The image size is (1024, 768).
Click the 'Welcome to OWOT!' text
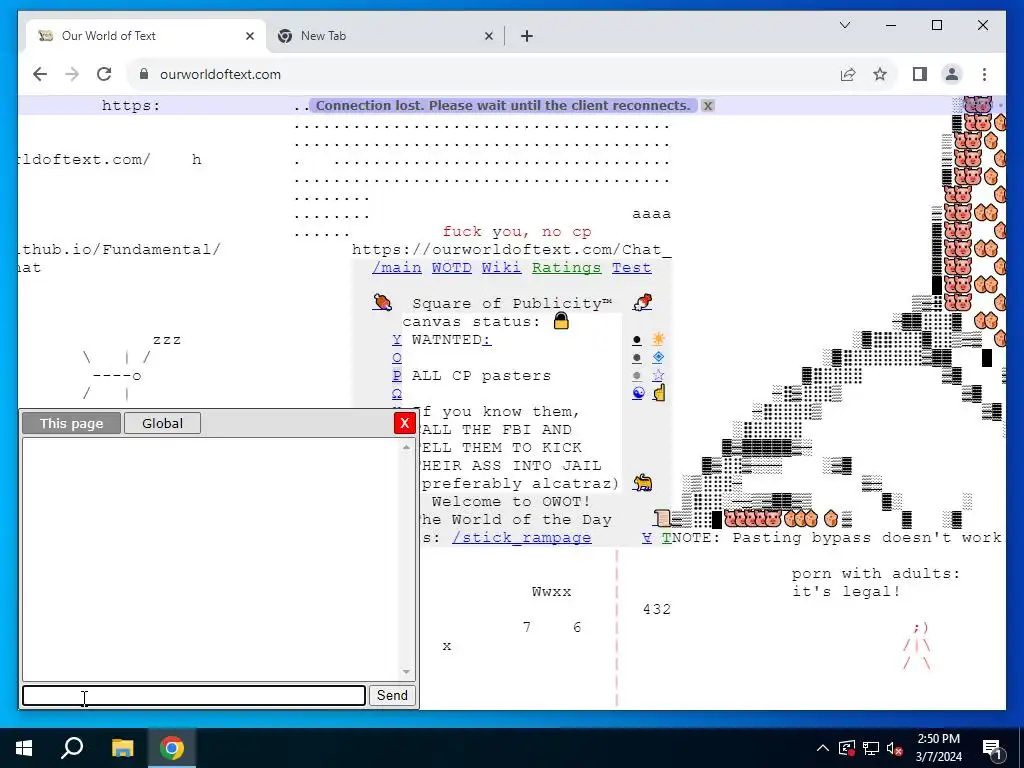[511, 502]
